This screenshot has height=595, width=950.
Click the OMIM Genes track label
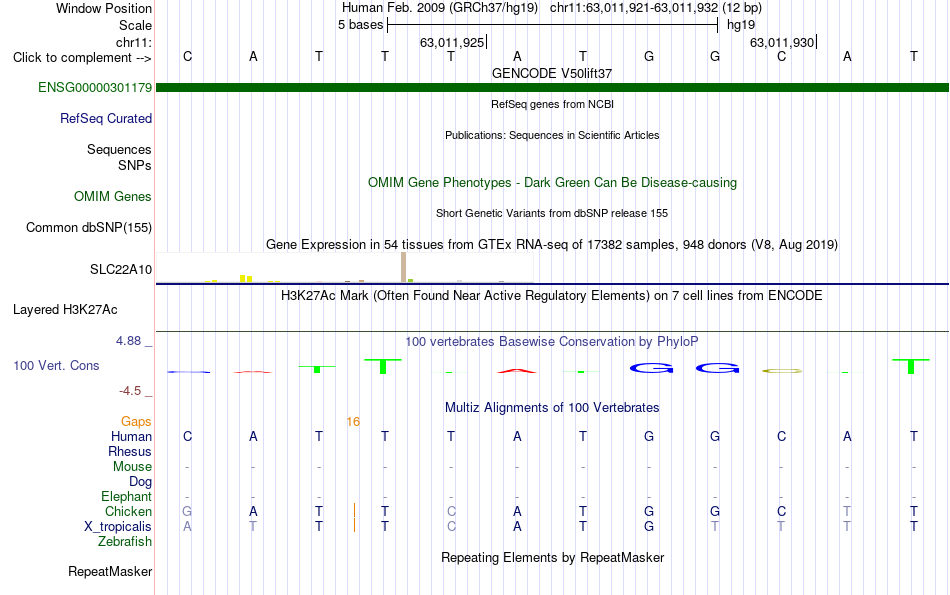(x=113, y=196)
